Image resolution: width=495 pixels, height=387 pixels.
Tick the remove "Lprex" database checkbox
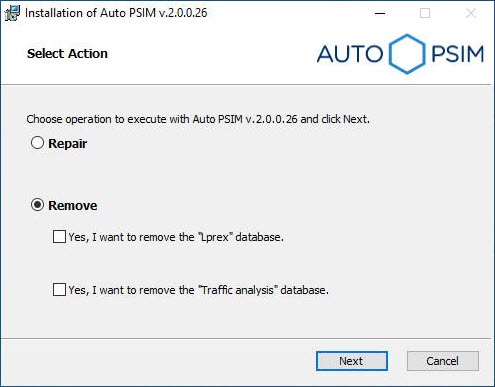click(59, 237)
